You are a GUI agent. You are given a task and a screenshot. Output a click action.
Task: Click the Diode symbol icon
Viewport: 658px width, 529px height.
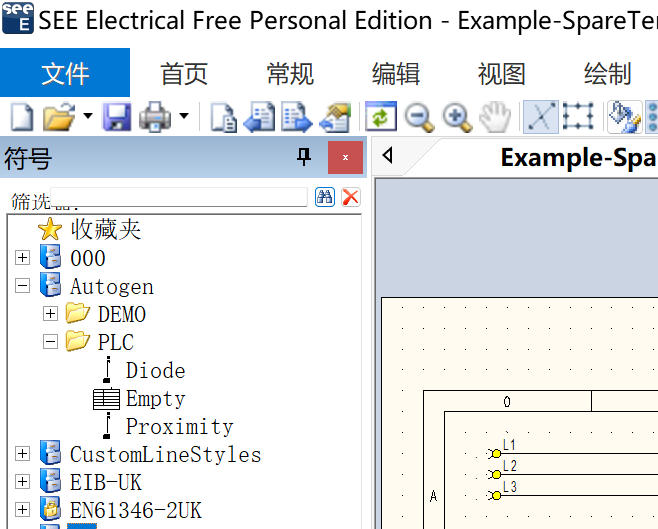click(x=107, y=370)
